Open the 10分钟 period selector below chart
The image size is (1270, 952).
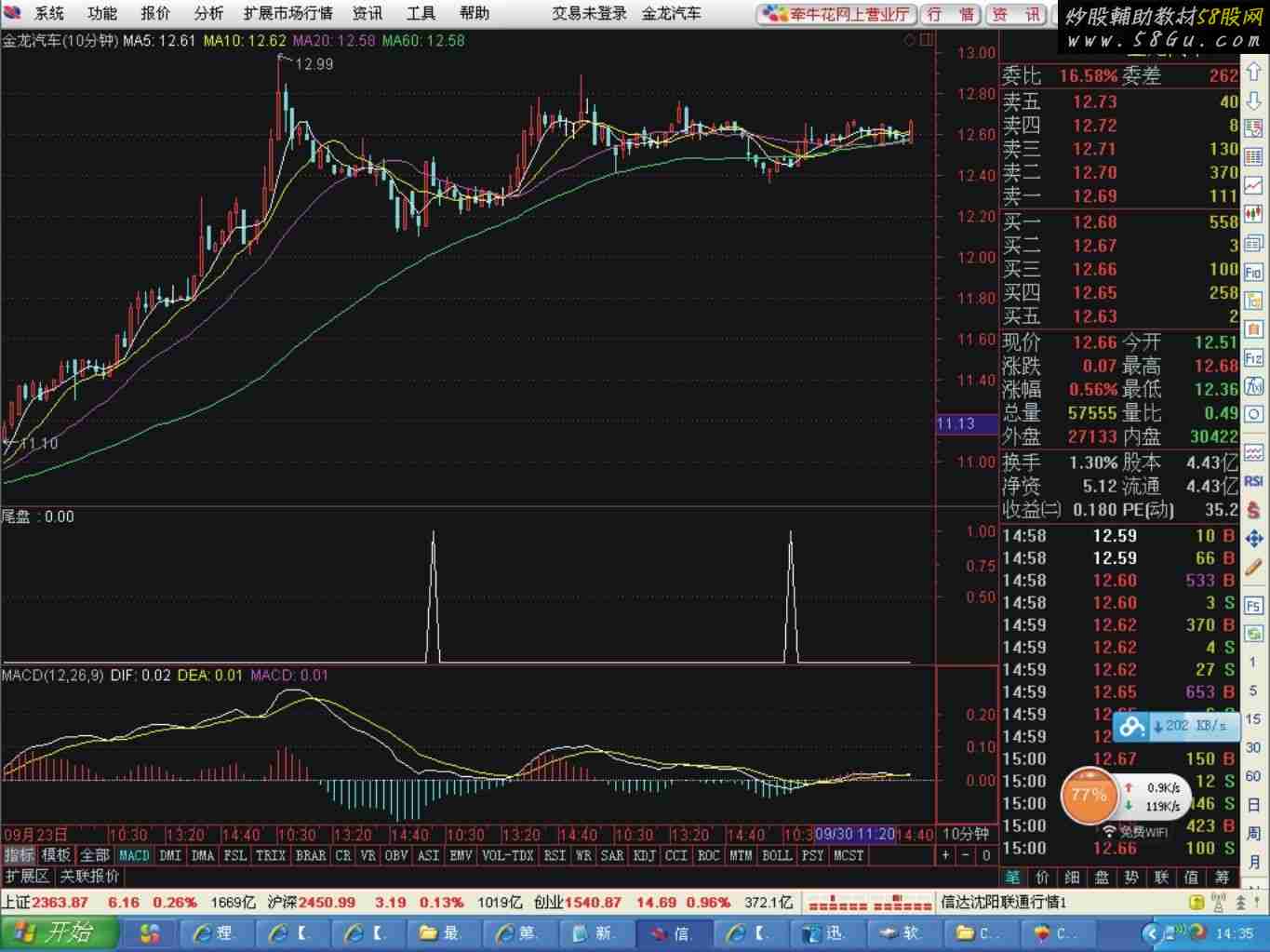966,834
